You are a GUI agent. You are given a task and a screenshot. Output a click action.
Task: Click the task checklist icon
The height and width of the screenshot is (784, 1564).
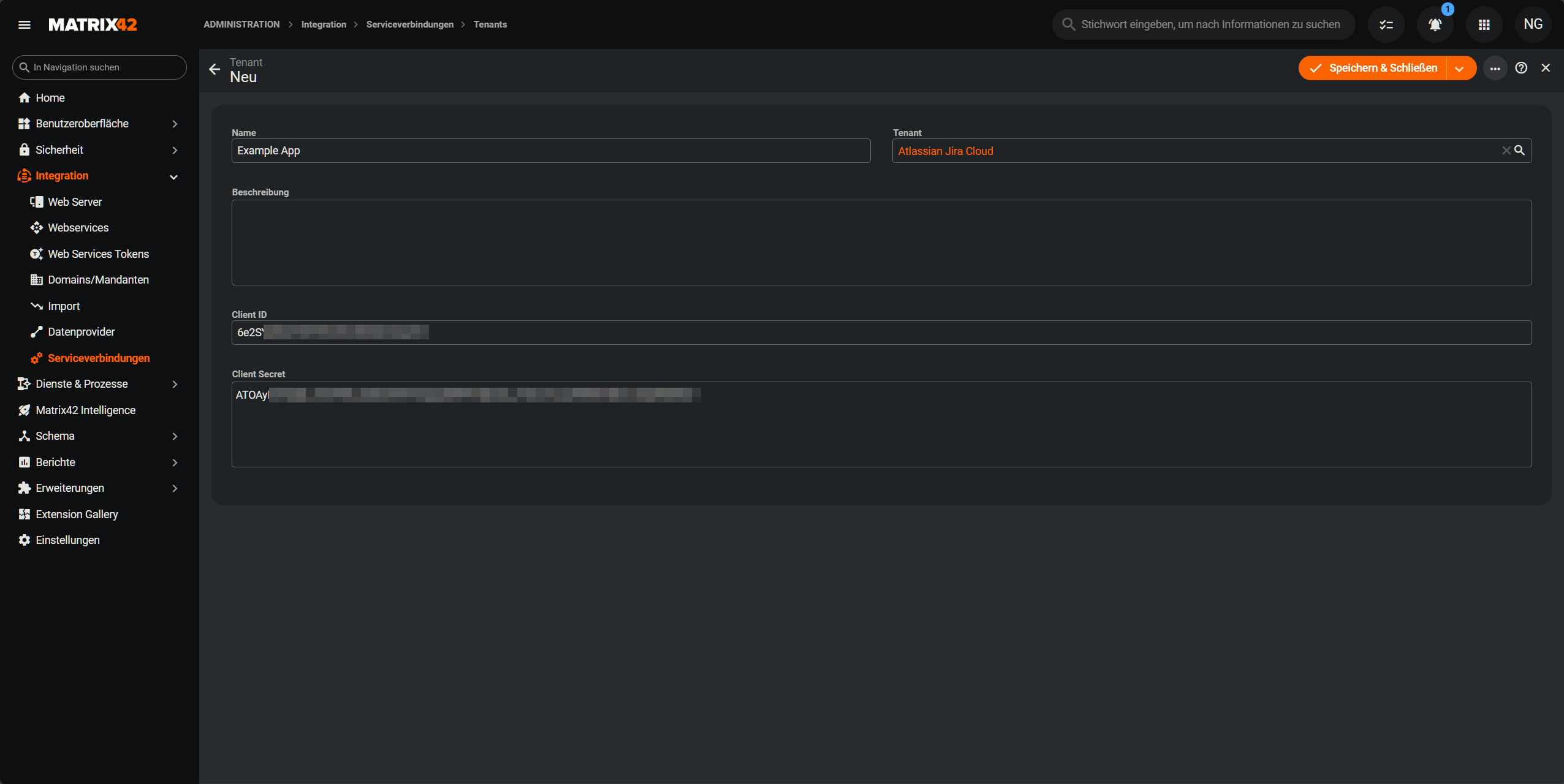(x=1386, y=24)
